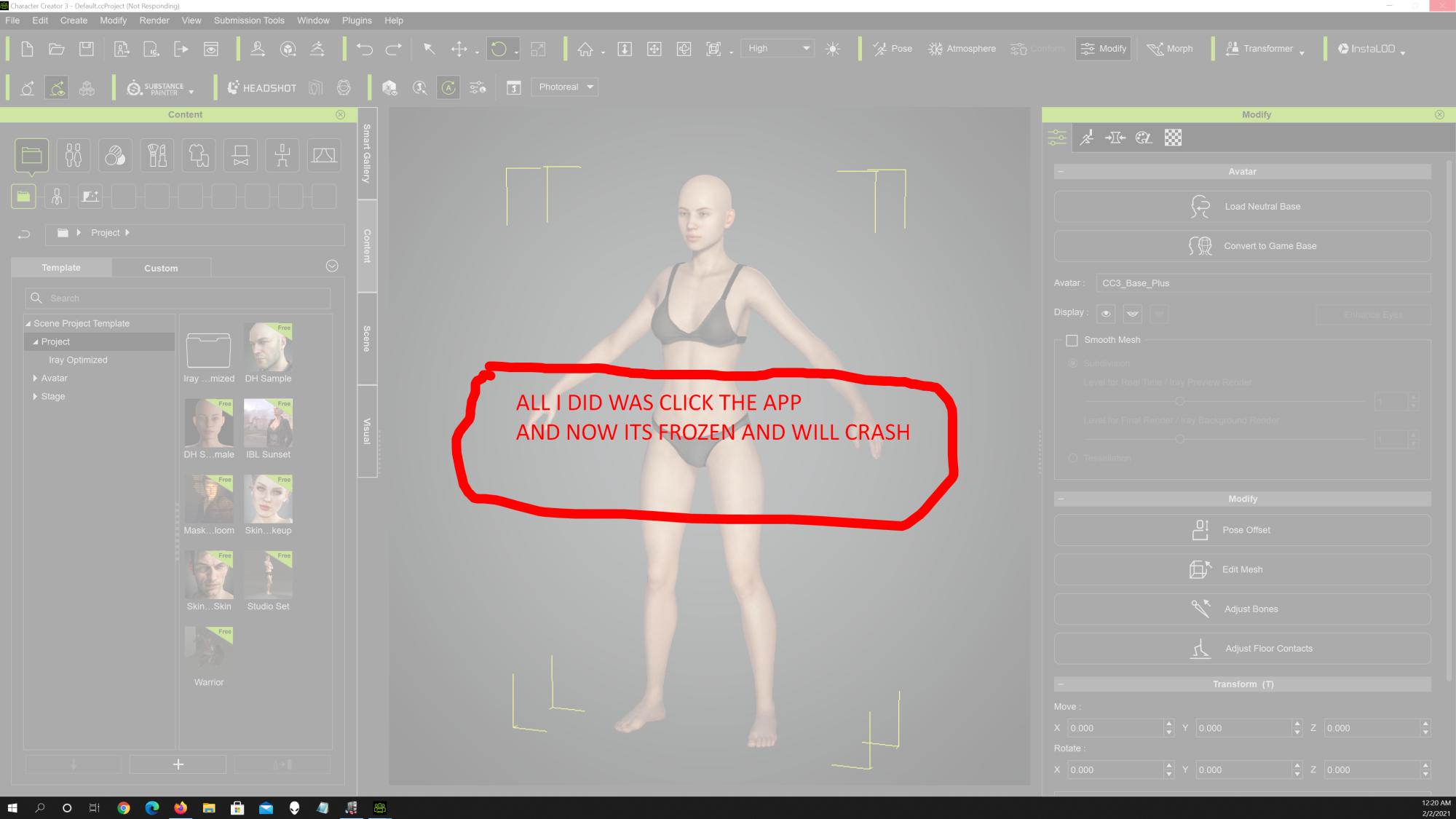Image resolution: width=1456 pixels, height=819 pixels.
Task: Click the Export icon in toolbar
Action: click(x=181, y=49)
